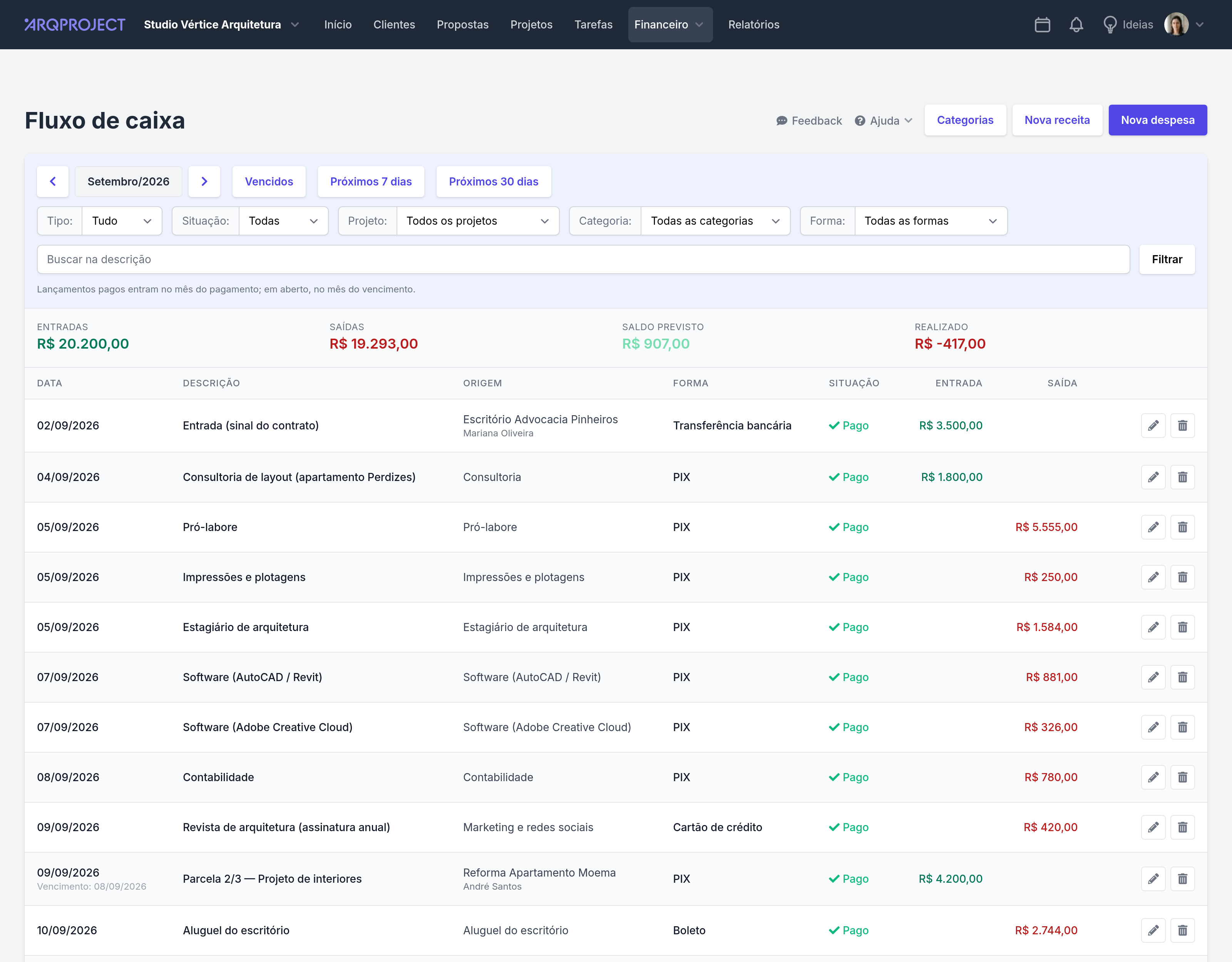This screenshot has height=962, width=1232.
Task: Go to Tarefas in navigation
Action: pos(593,25)
